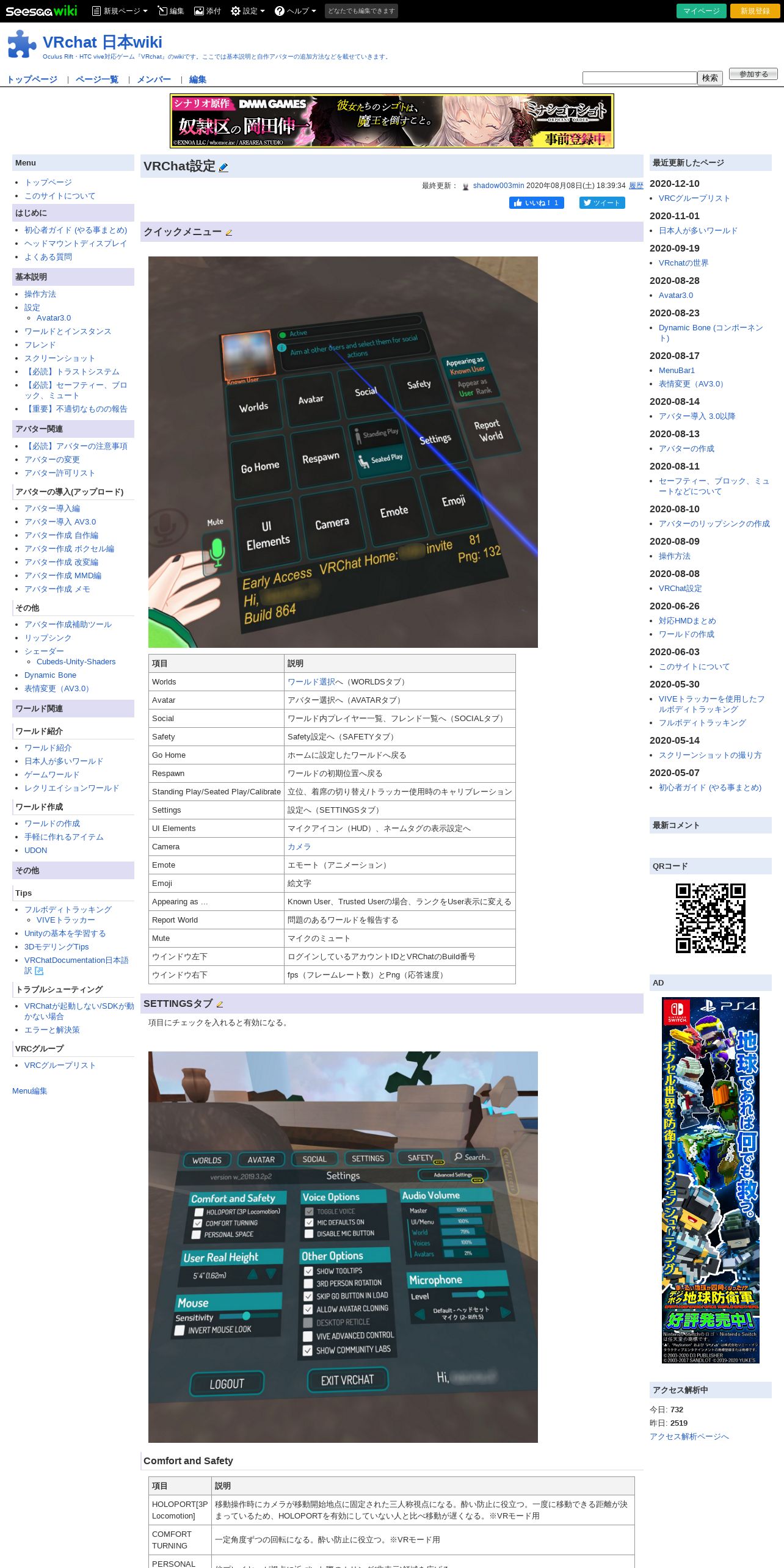Open the 操作方法 link under 基本説明
This screenshot has height=1568, width=784.
[x=40, y=294]
